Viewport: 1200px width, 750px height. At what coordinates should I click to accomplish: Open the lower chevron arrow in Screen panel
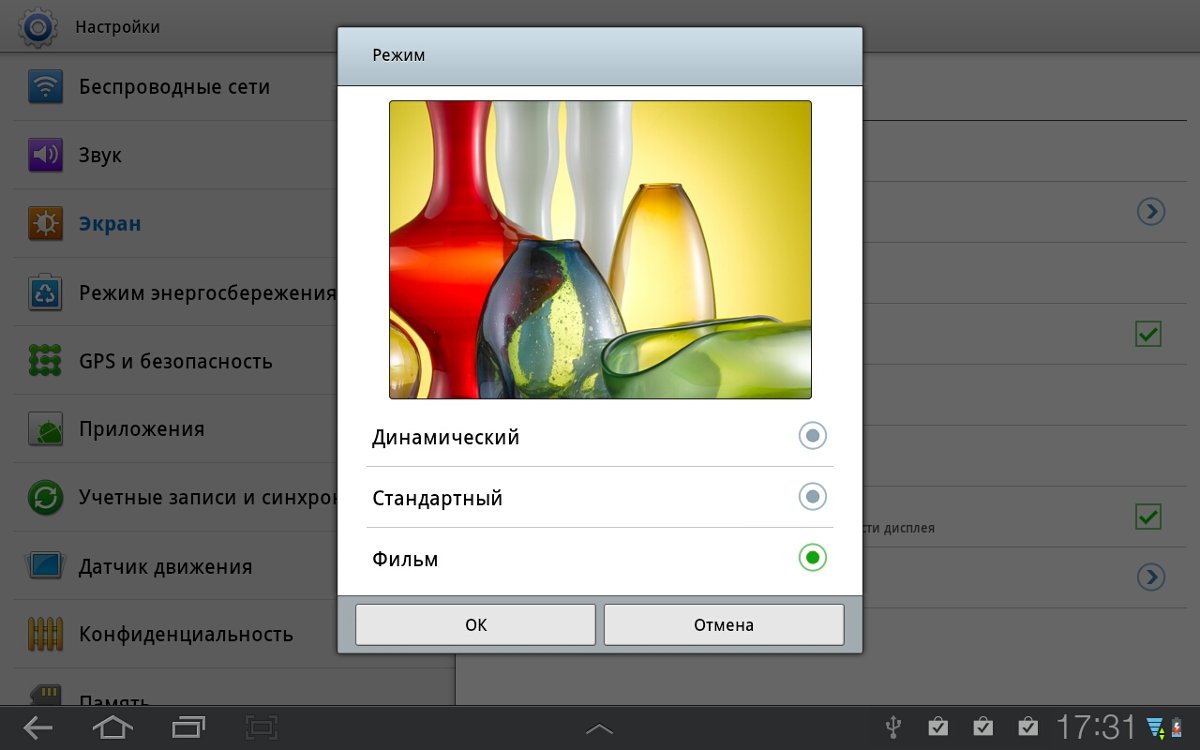tap(1151, 577)
